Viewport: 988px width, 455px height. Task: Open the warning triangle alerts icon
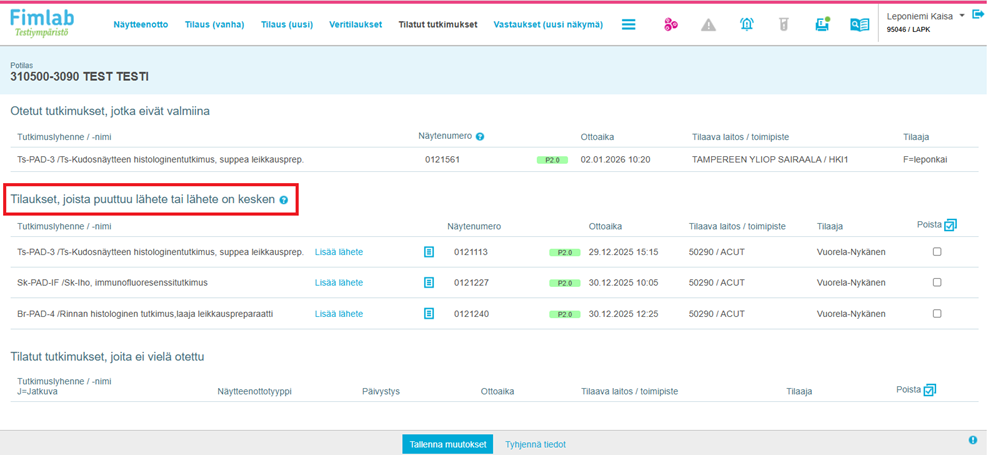click(x=709, y=25)
